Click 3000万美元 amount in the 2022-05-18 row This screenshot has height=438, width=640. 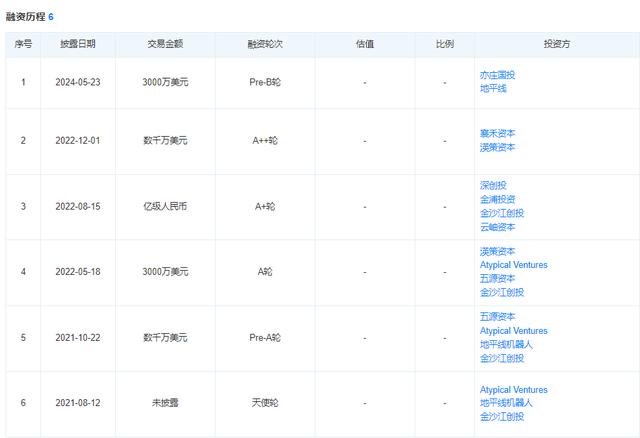tap(165, 272)
